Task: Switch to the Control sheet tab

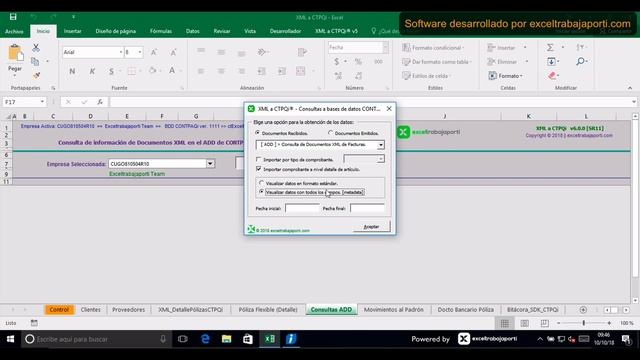Action: (x=59, y=310)
